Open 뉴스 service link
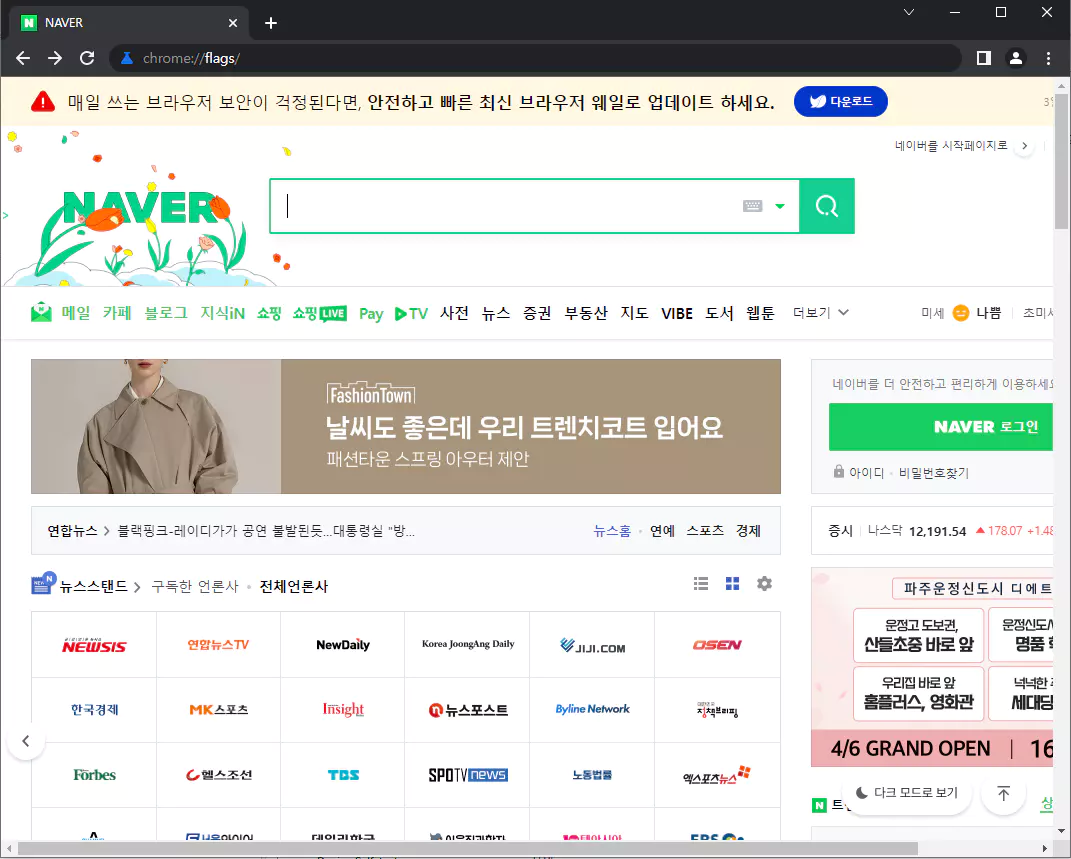 [496, 313]
